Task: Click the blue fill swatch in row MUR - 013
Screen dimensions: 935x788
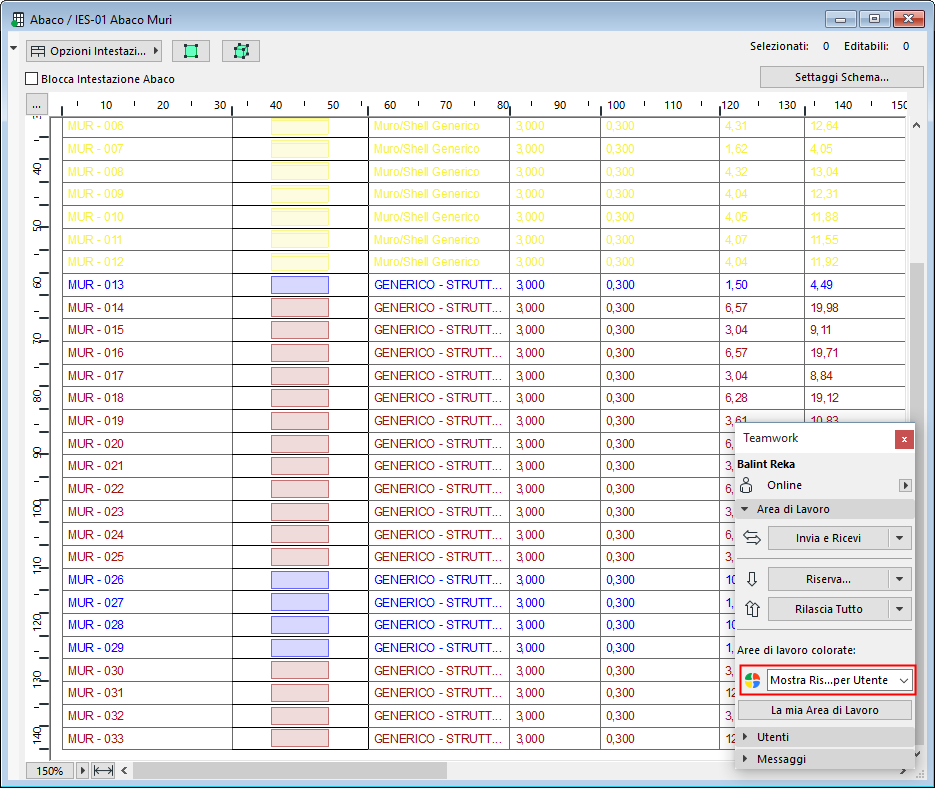Action: (298, 285)
